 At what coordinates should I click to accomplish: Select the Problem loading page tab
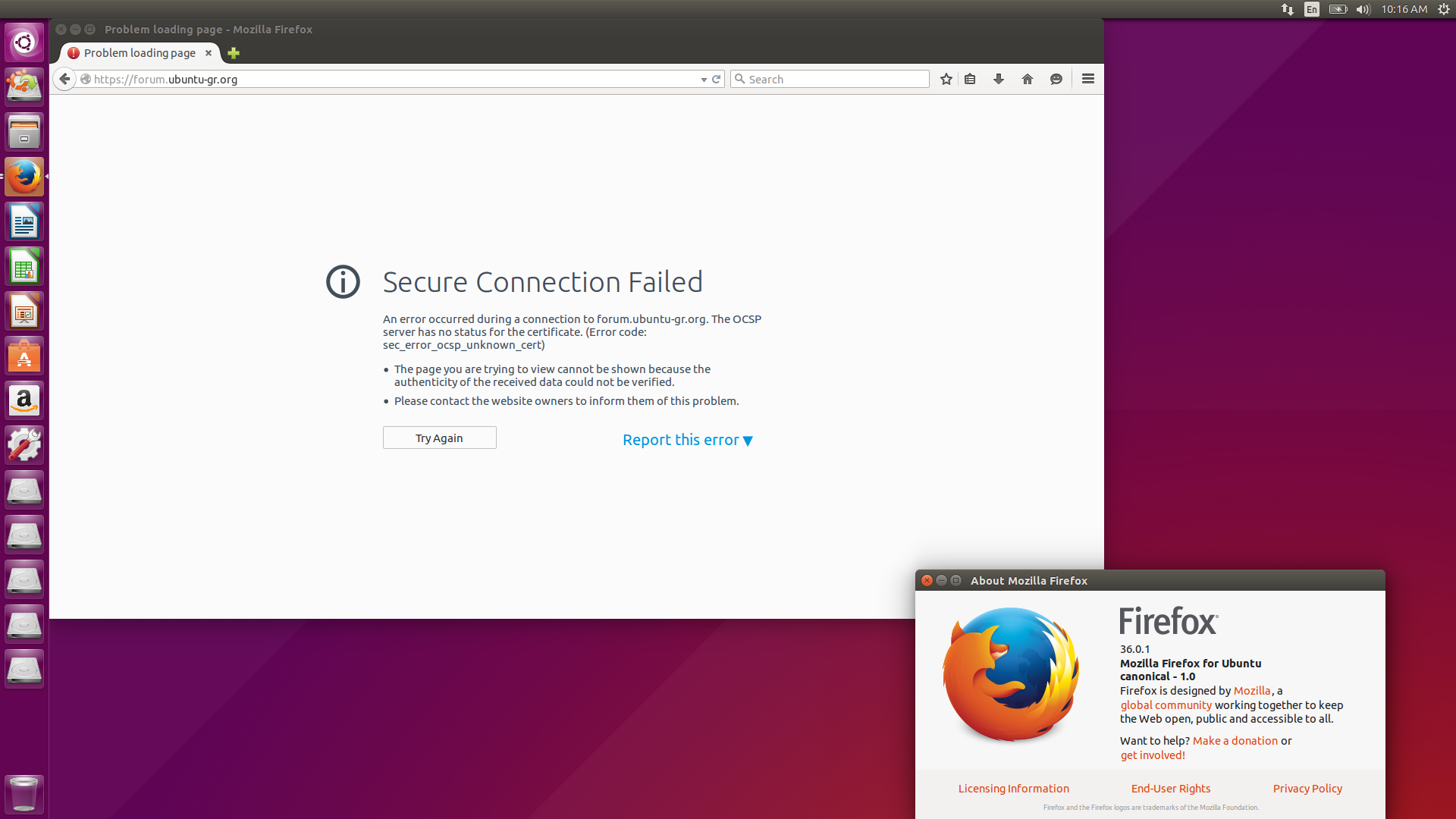tap(140, 53)
